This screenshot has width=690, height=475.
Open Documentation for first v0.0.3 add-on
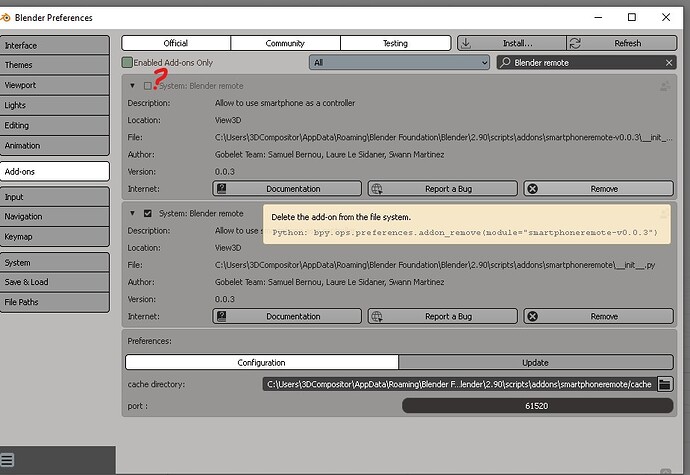pos(287,189)
